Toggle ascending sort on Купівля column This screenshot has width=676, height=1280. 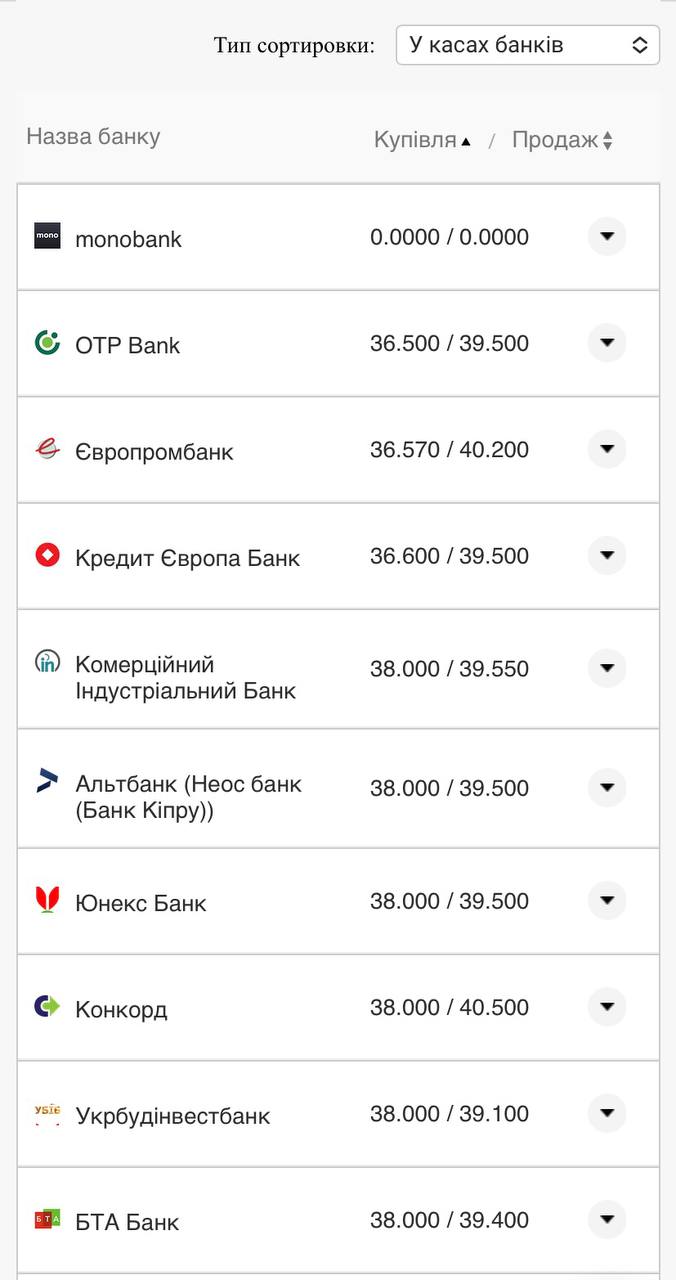420,140
